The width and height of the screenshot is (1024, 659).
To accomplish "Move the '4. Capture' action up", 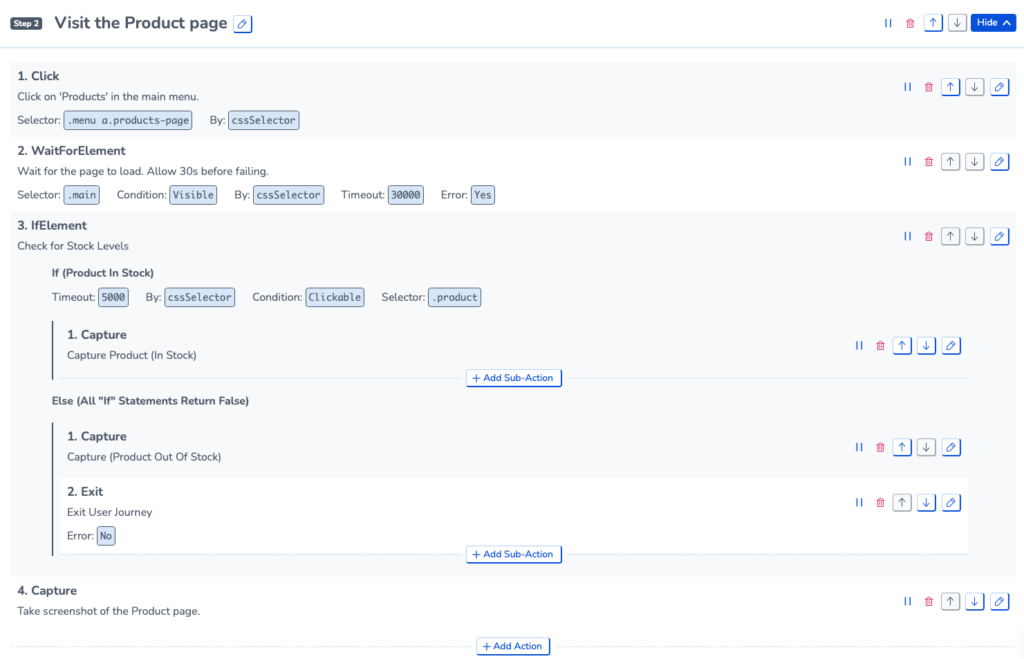I will (950, 602).
